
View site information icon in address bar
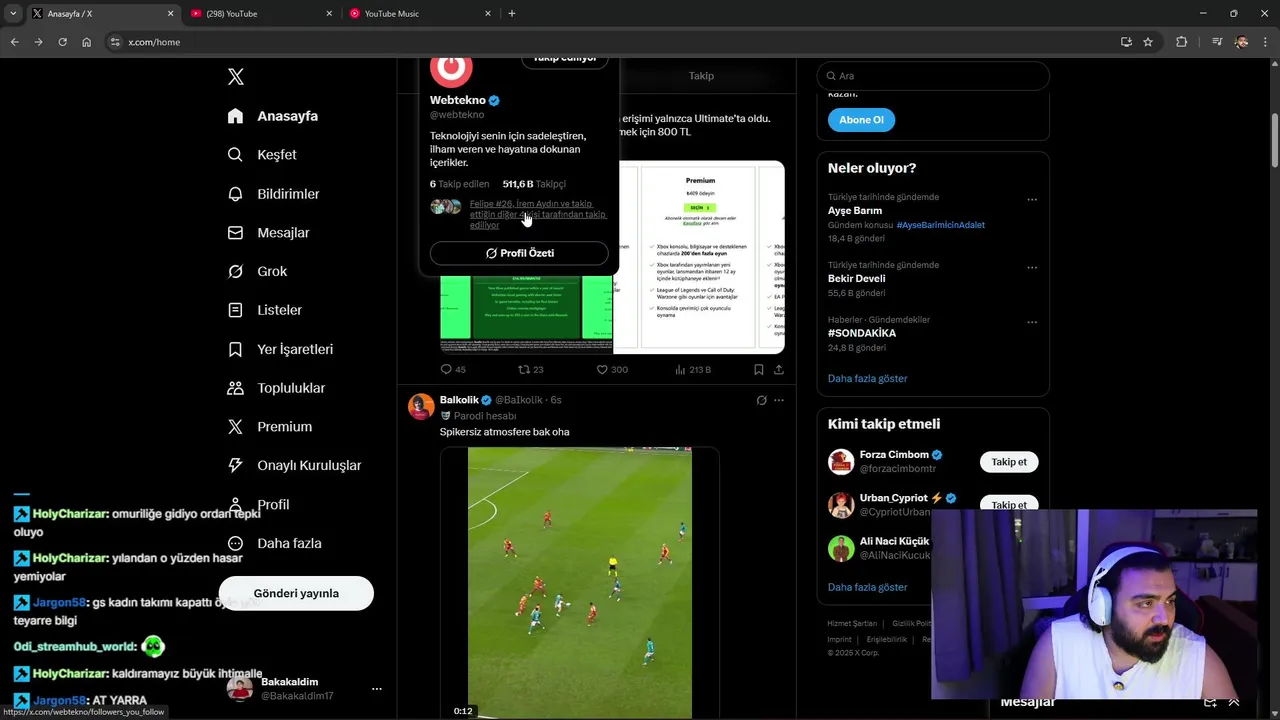coord(115,42)
